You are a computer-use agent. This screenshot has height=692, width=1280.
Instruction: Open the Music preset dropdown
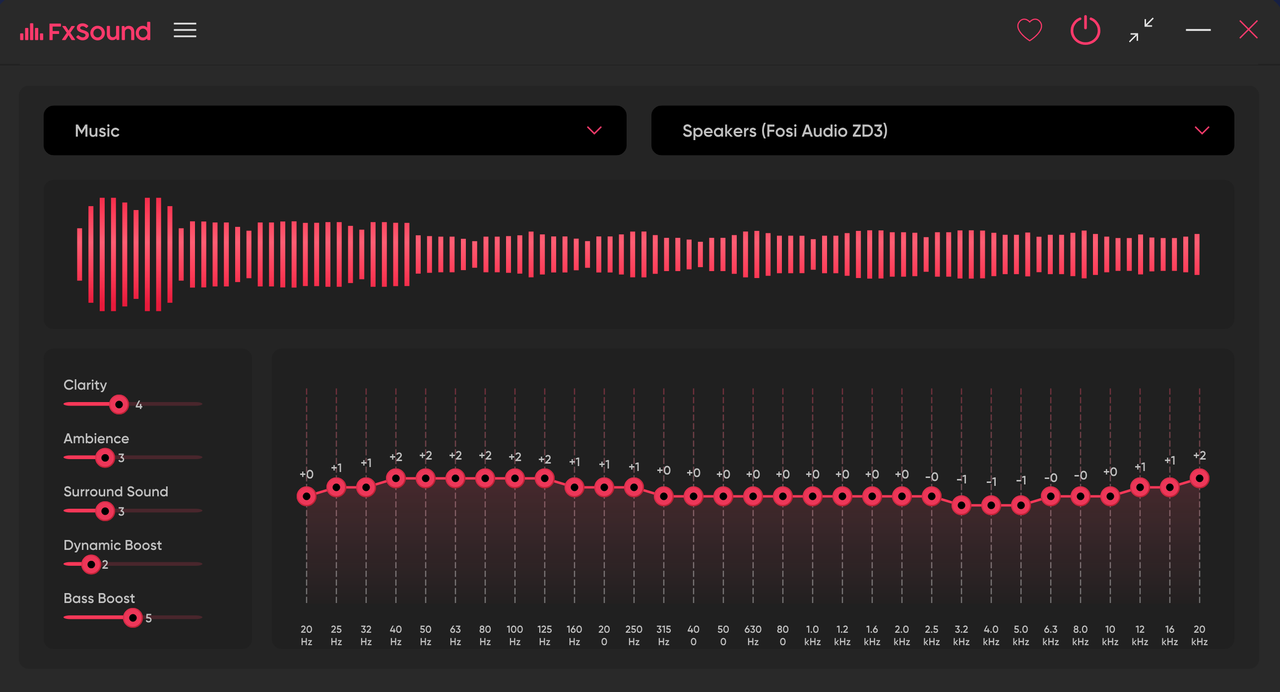pyautogui.click(x=335, y=130)
